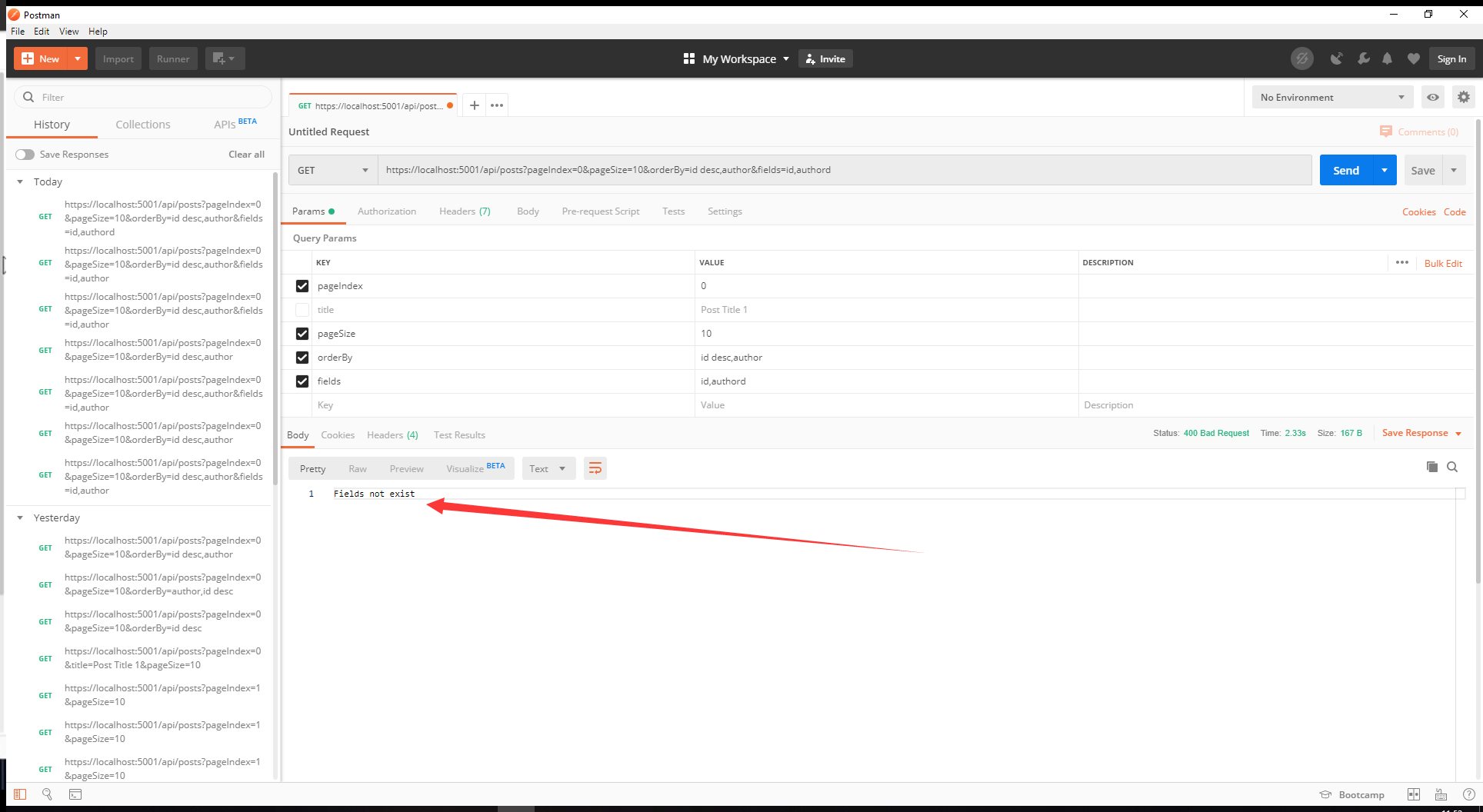
Task: Click the Comments (0) icon link
Action: pos(1419,131)
